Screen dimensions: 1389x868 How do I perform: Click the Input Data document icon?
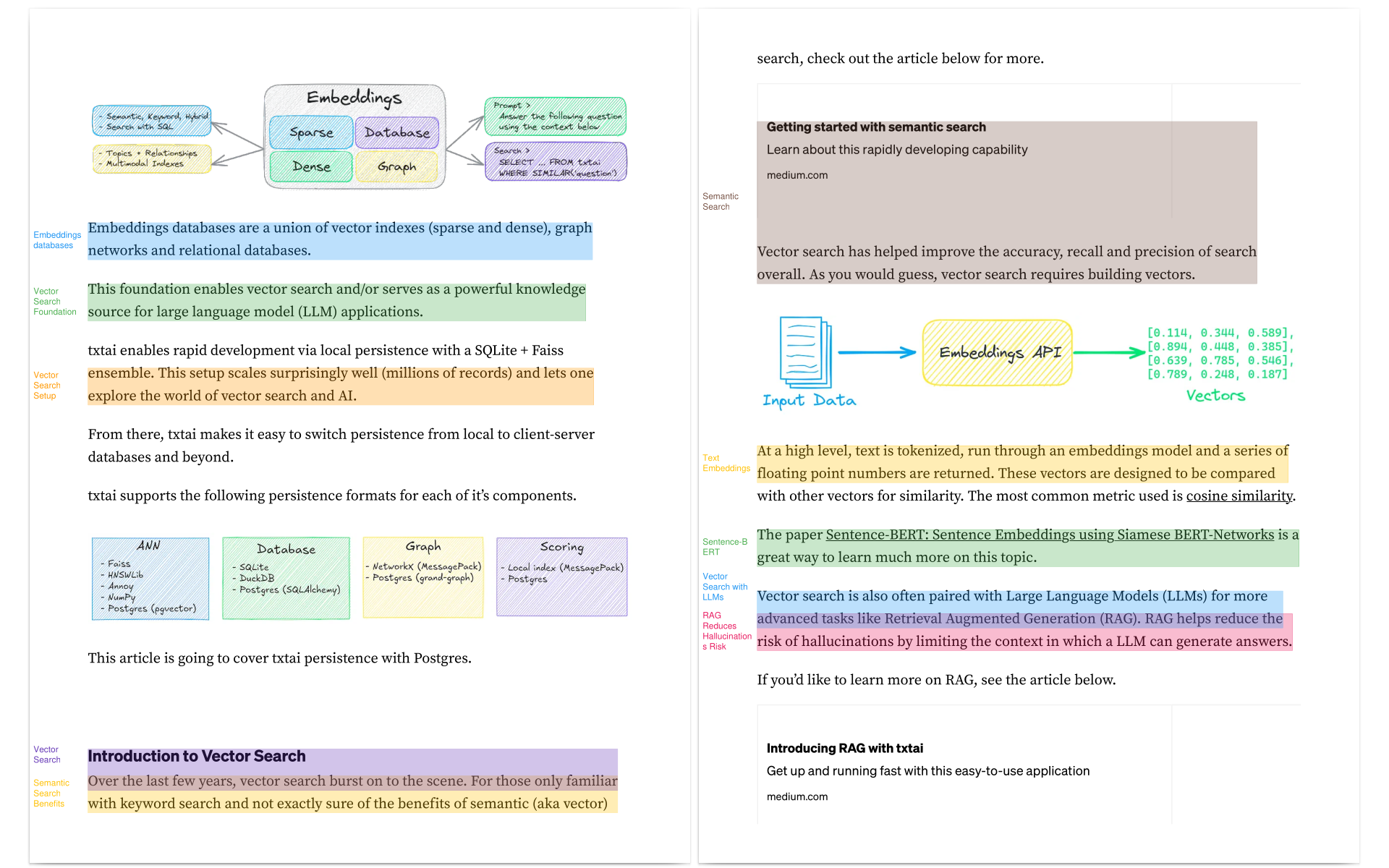point(805,352)
